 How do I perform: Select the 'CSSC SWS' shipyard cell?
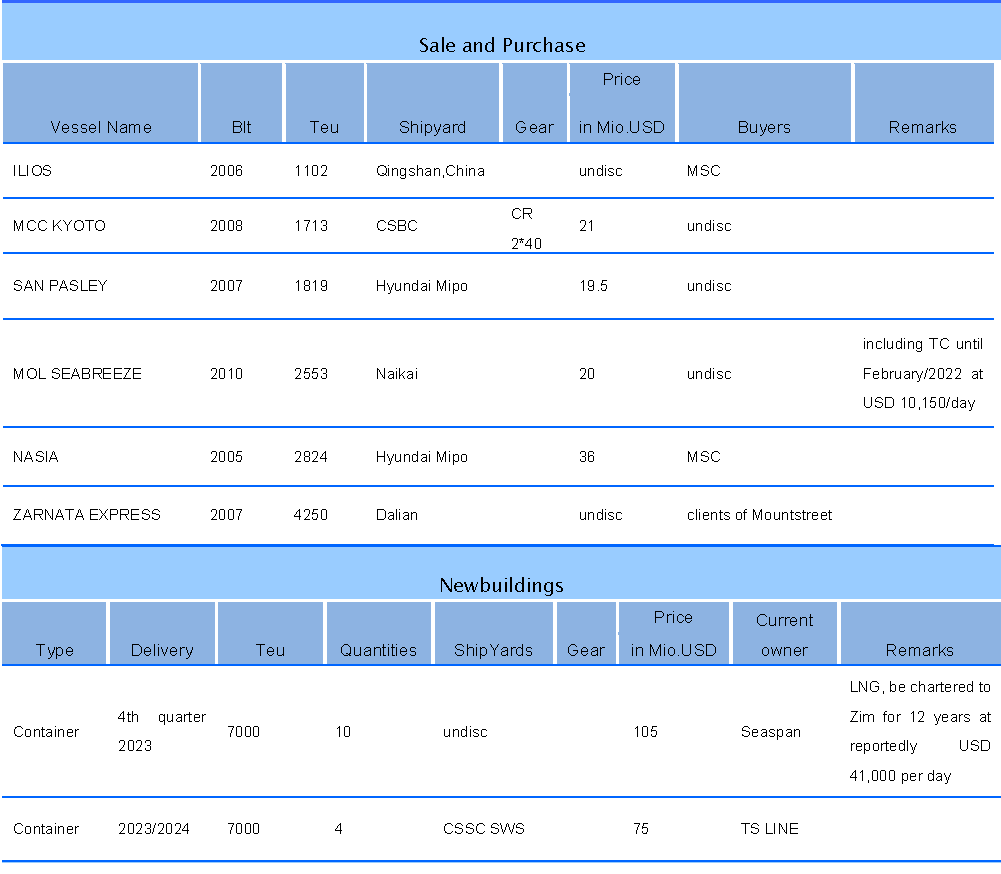point(484,829)
